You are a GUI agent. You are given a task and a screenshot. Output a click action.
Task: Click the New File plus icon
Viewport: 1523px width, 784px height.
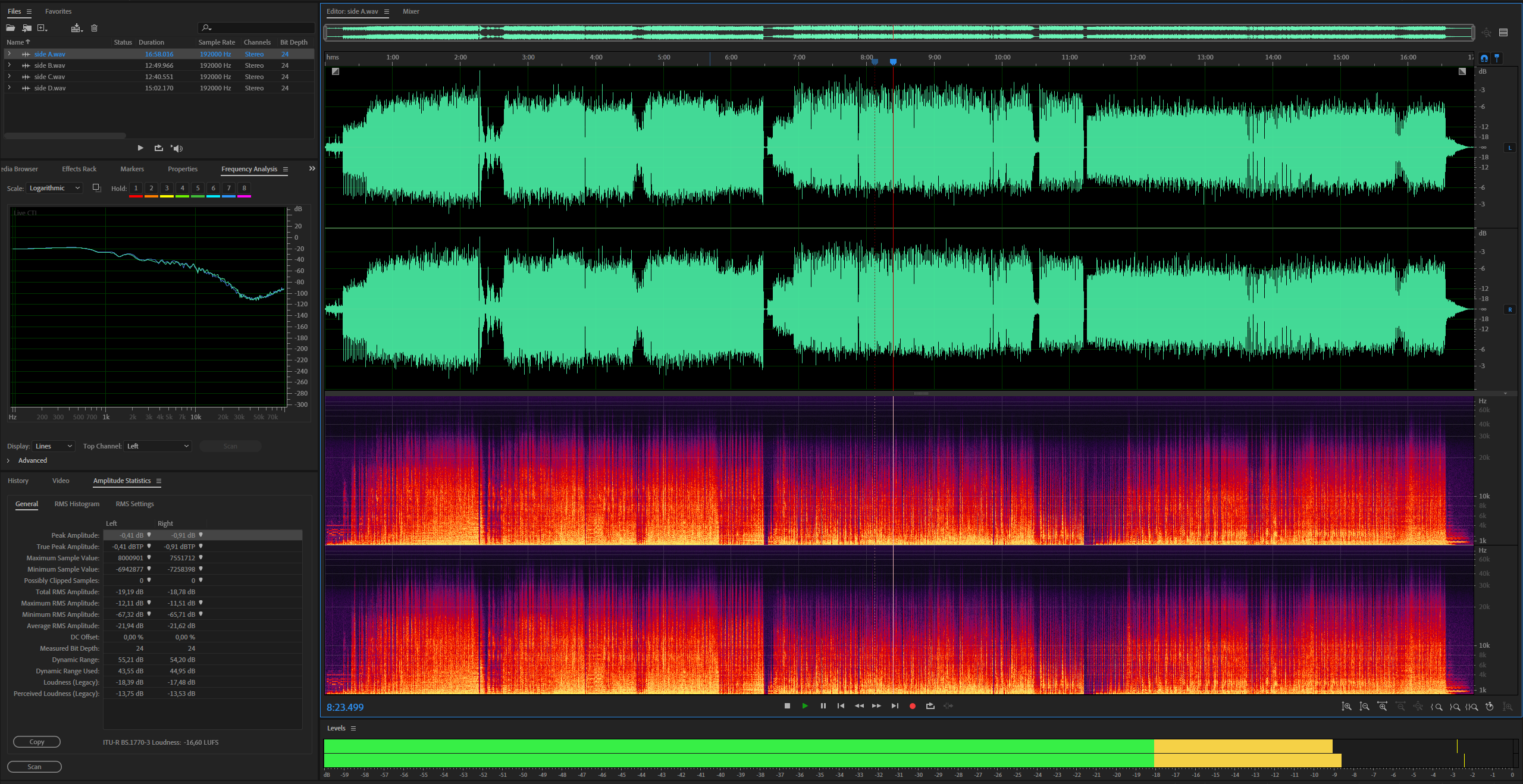(42, 28)
